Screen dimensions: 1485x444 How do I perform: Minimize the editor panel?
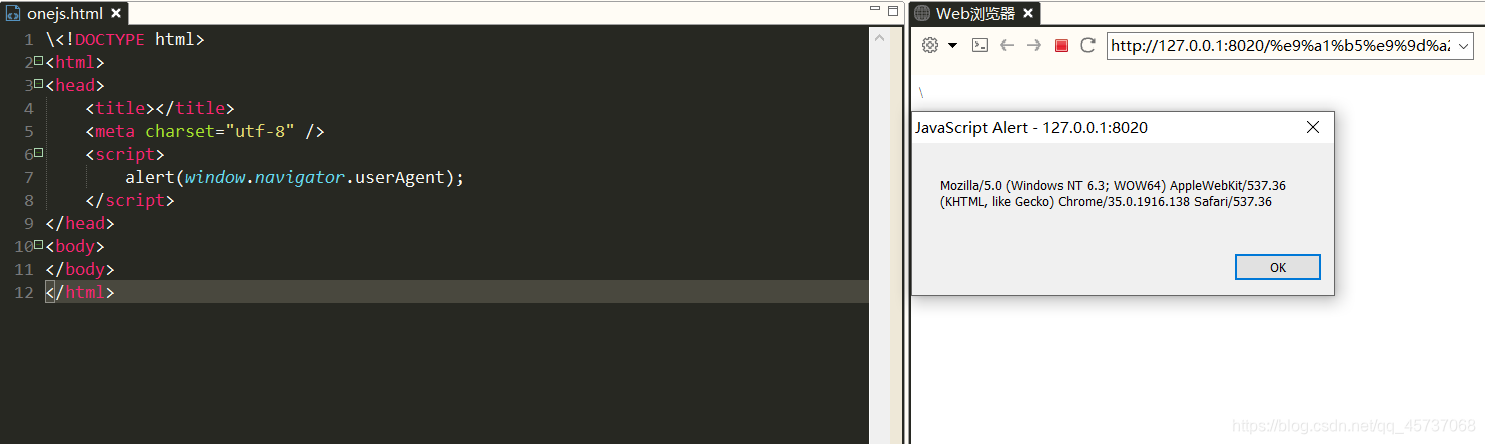click(x=875, y=10)
